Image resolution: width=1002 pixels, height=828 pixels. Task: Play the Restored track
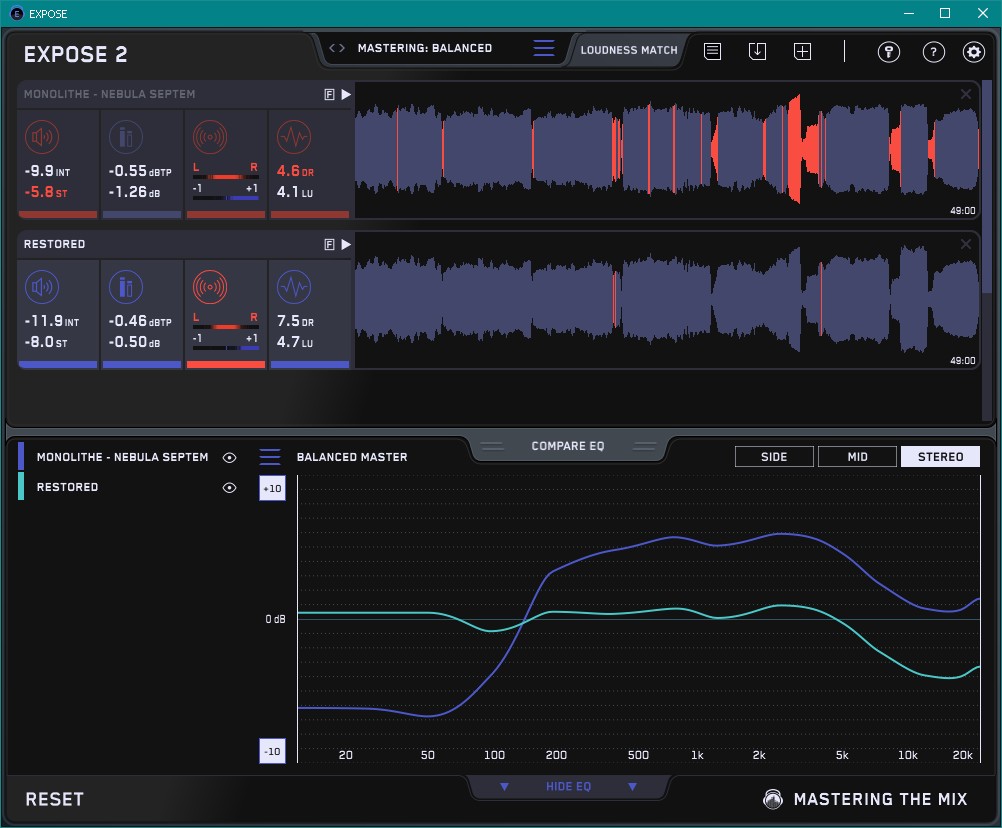346,244
